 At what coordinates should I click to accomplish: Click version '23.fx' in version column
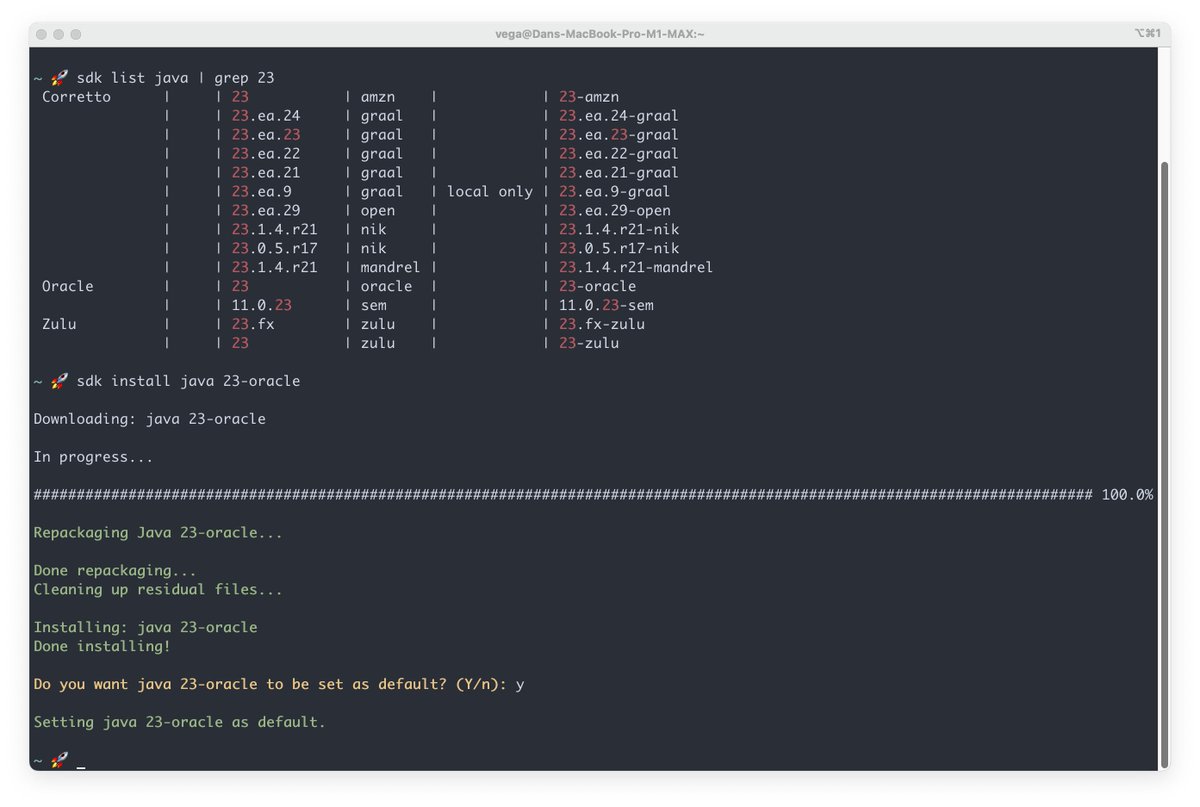coord(253,324)
